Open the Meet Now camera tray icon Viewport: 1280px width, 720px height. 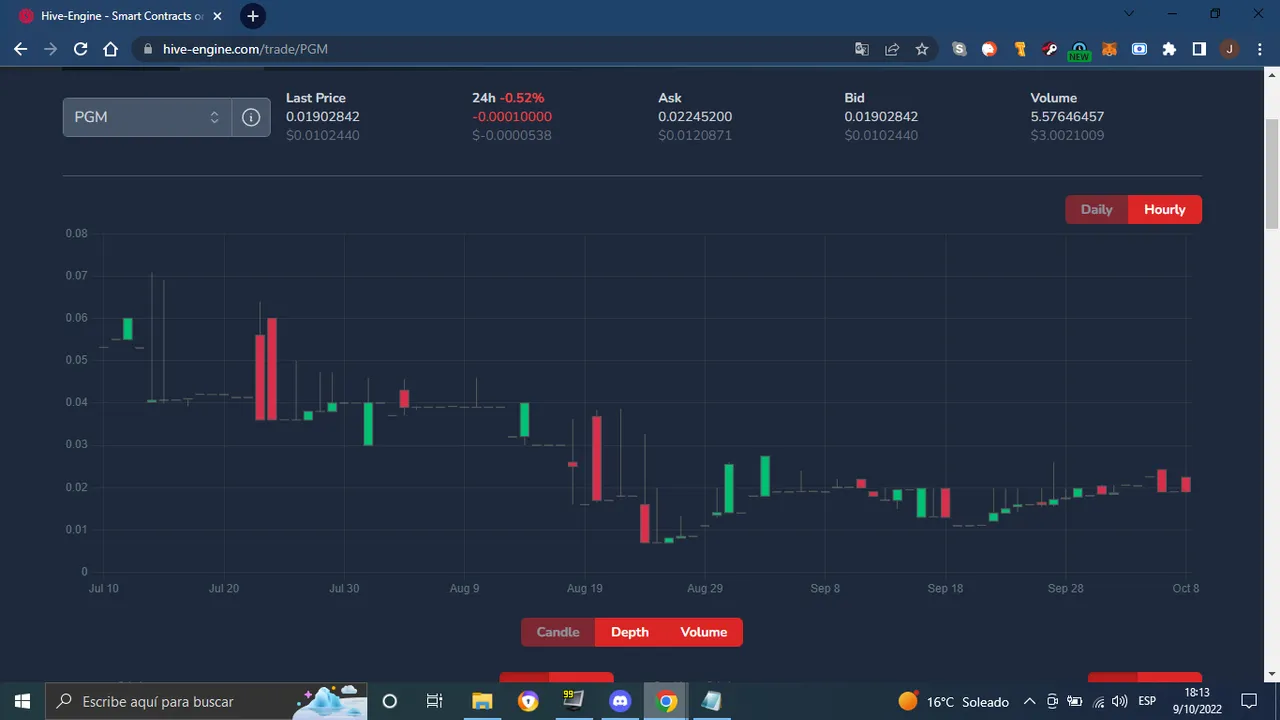tap(1052, 701)
